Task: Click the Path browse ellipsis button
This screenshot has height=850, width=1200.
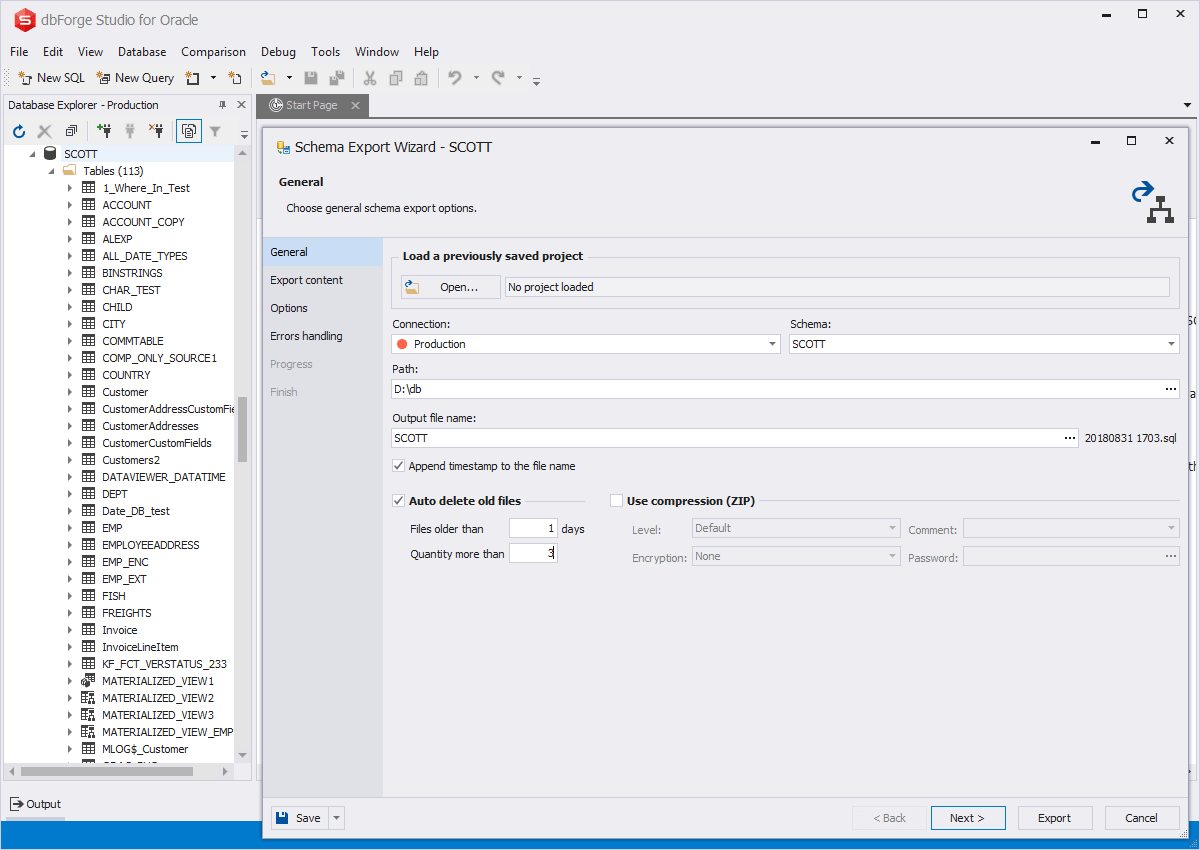Action: click(1170, 389)
